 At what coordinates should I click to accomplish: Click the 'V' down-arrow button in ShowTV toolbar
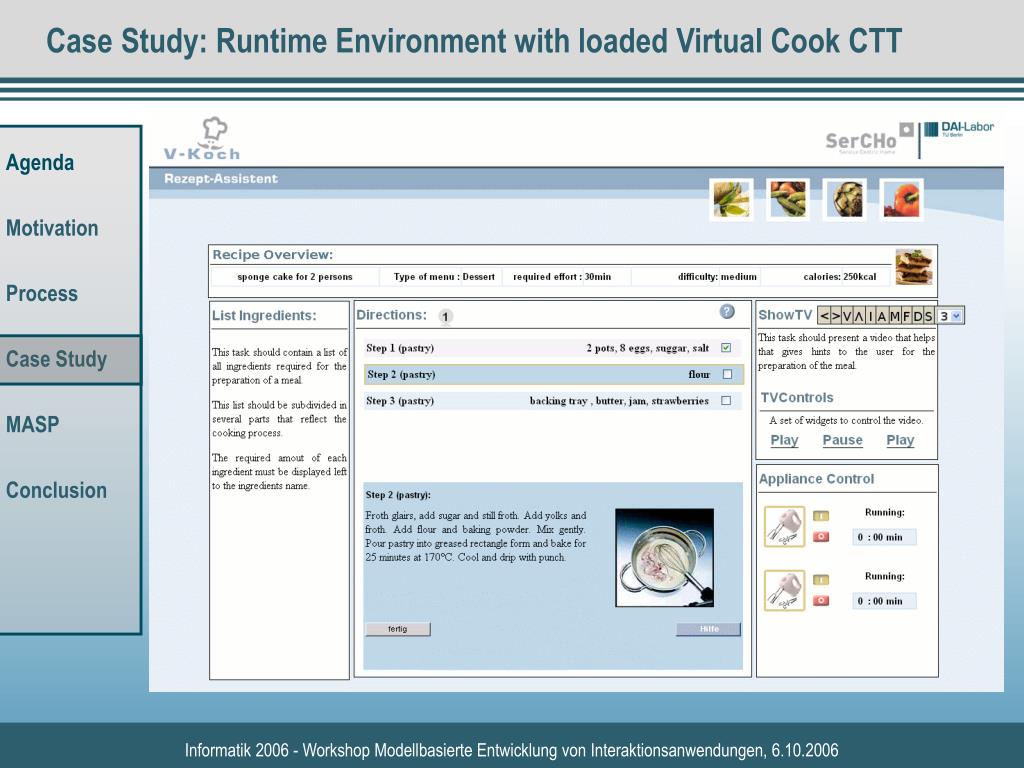click(847, 316)
